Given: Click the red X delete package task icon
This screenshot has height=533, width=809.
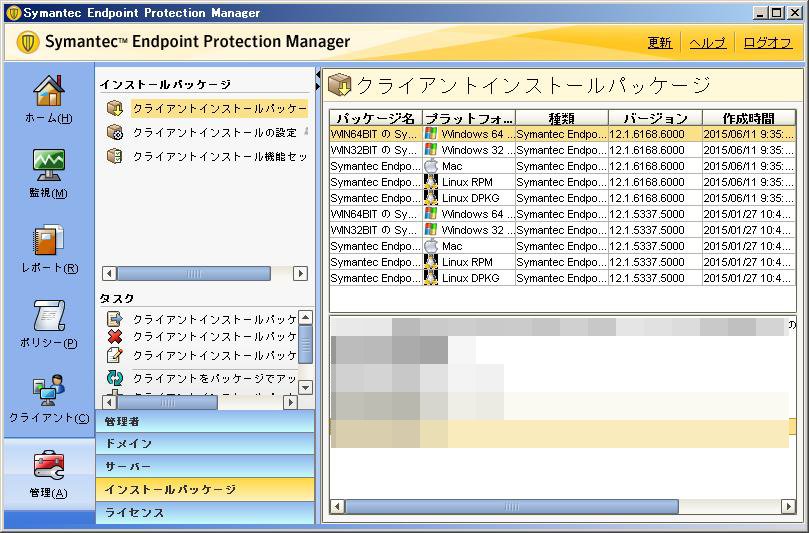Looking at the screenshot, I should tap(115, 336).
